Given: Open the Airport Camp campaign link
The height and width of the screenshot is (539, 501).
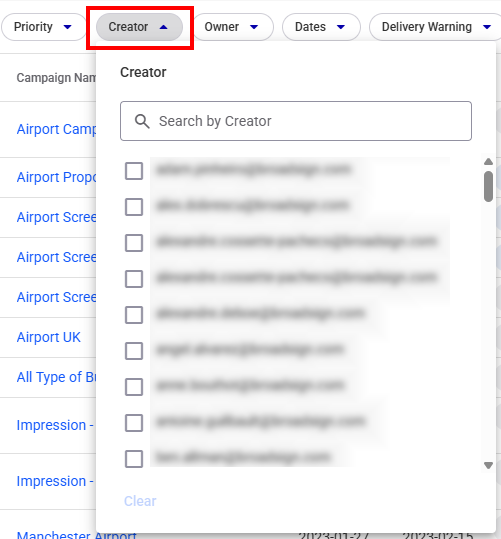Looking at the screenshot, I should [56, 129].
